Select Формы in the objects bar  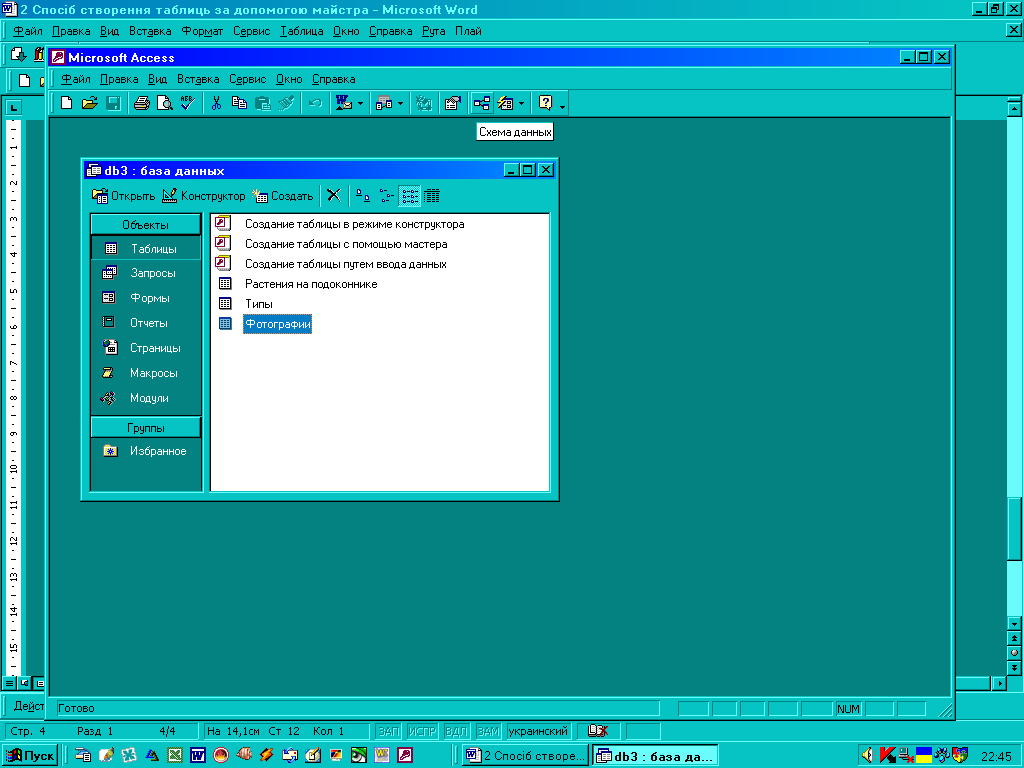[x=146, y=298]
